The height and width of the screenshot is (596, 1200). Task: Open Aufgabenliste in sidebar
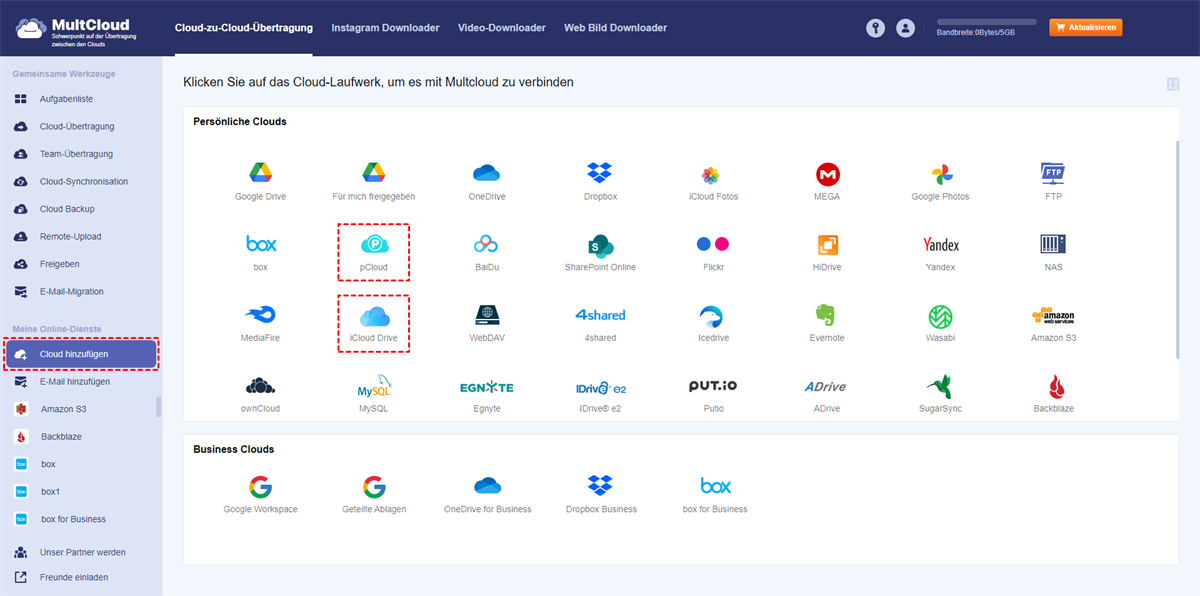(66, 99)
